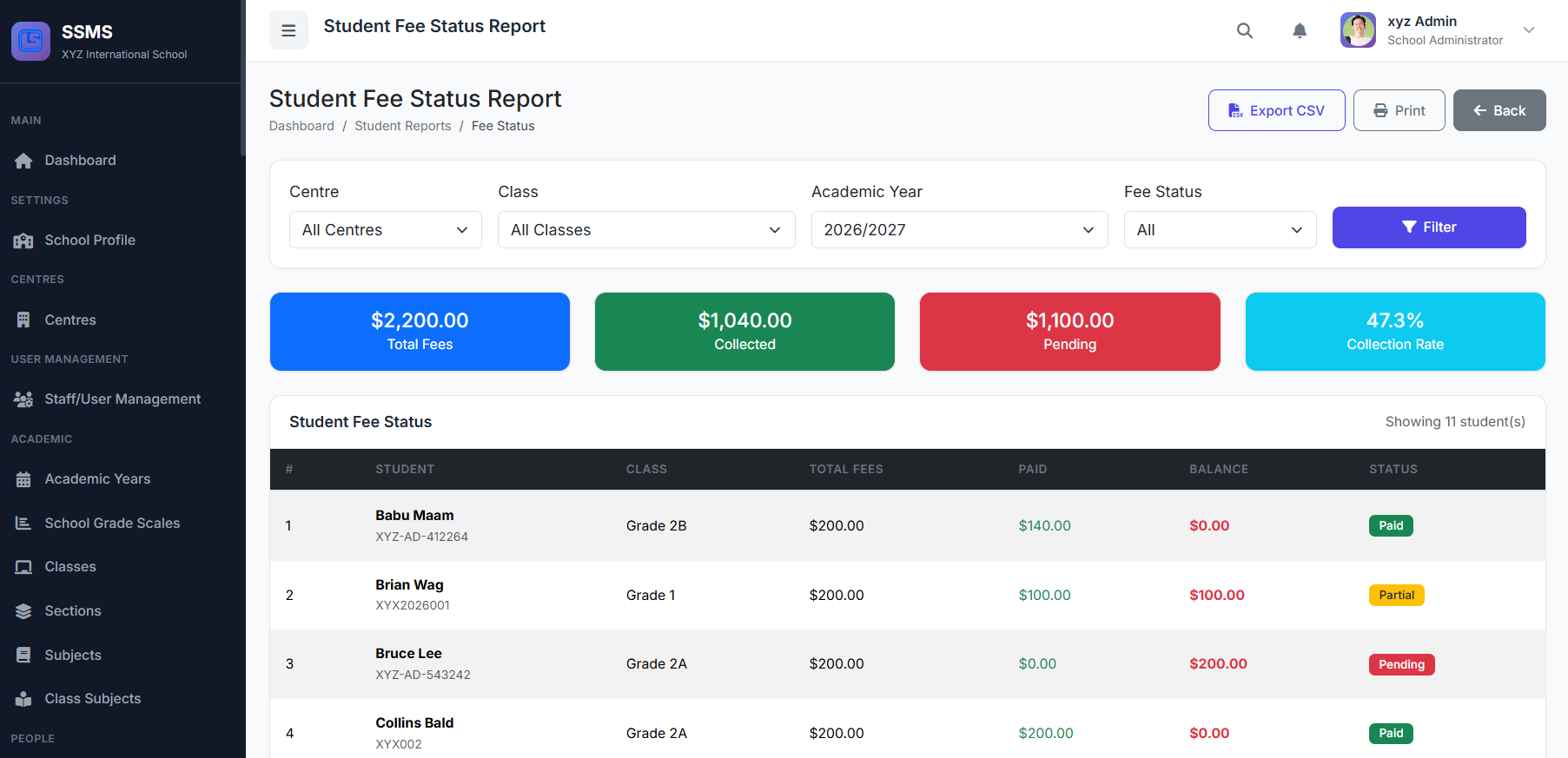
Task: Expand the Centre dropdown
Action: pos(385,230)
